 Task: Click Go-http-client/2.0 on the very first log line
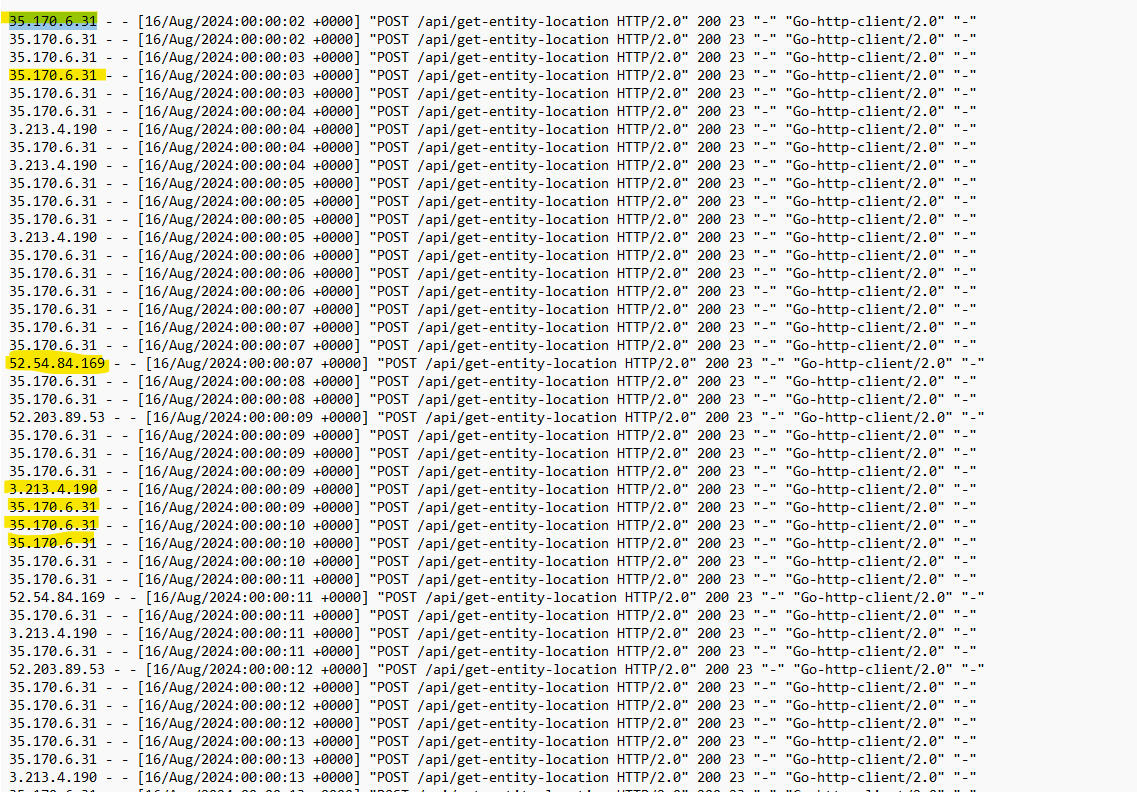[864, 21]
